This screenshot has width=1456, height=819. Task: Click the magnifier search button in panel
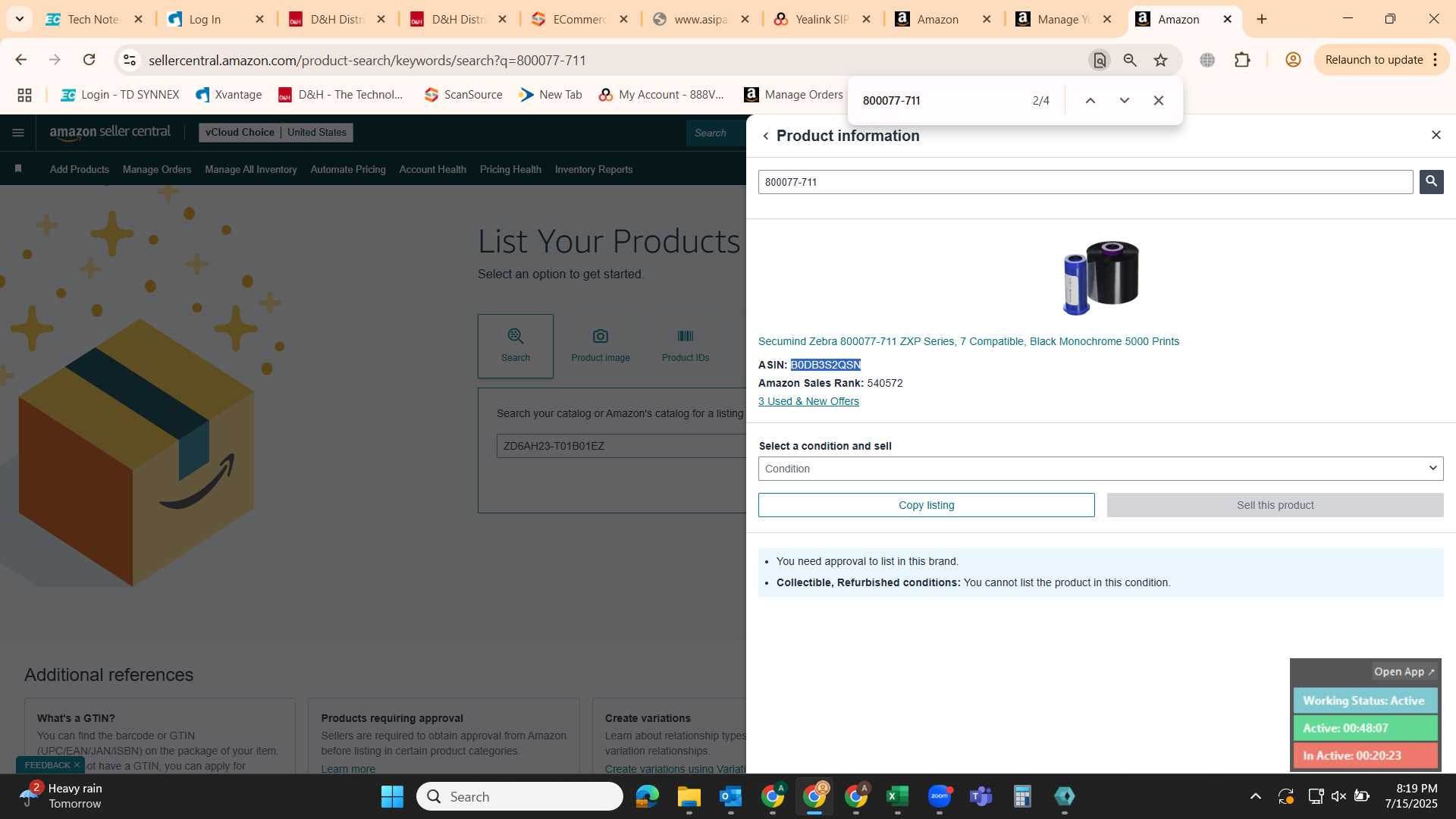tap(1431, 181)
